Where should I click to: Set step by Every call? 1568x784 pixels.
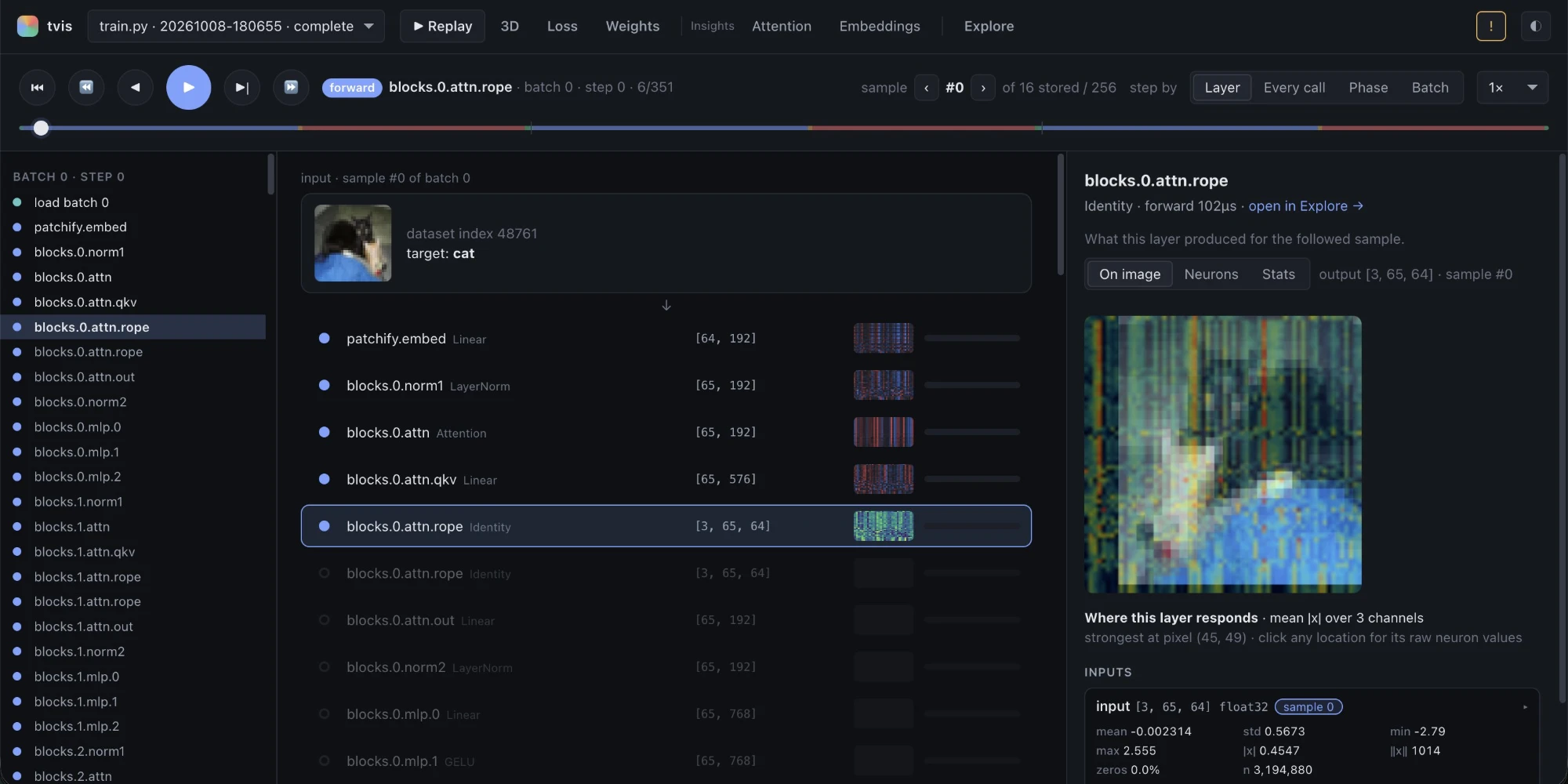point(1294,88)
